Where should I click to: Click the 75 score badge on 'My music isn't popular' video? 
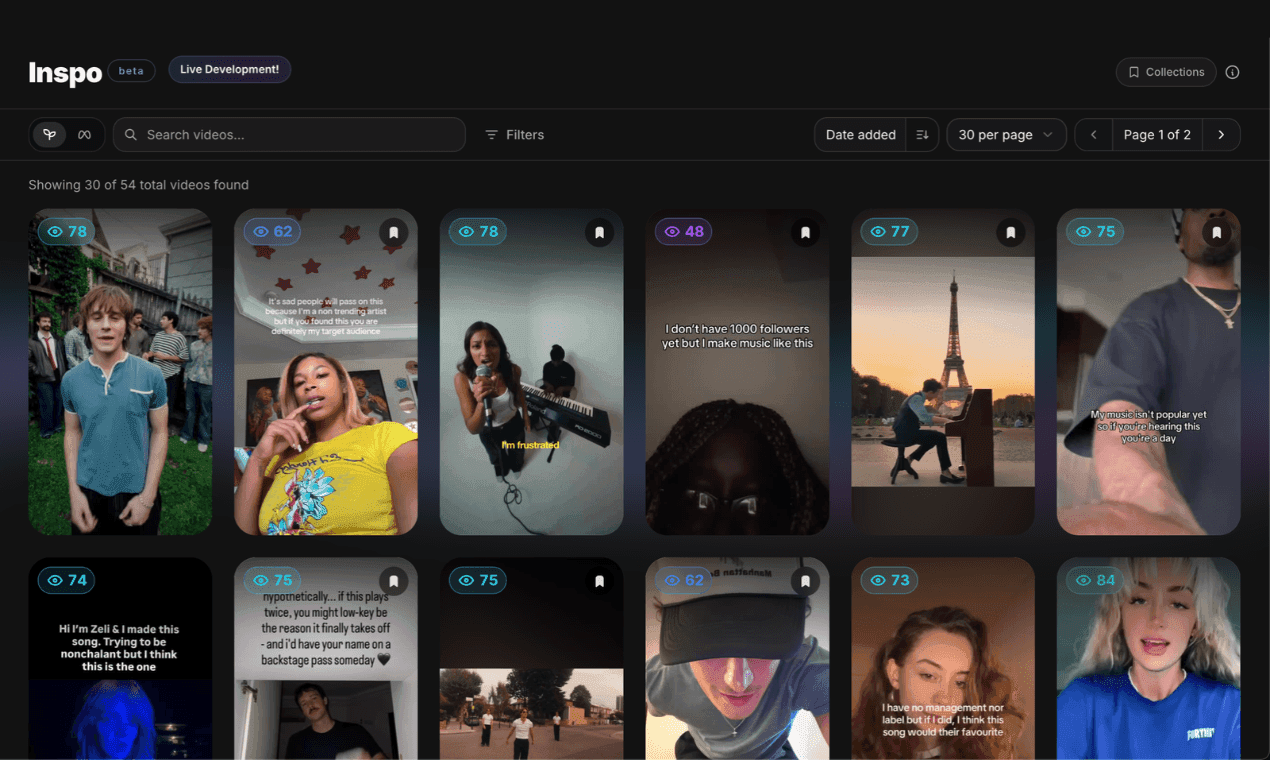(x=1095, y=232)
